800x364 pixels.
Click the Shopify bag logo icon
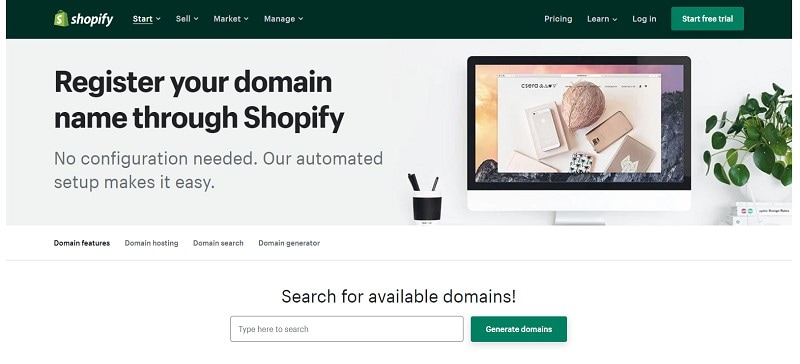click(61, 18)
